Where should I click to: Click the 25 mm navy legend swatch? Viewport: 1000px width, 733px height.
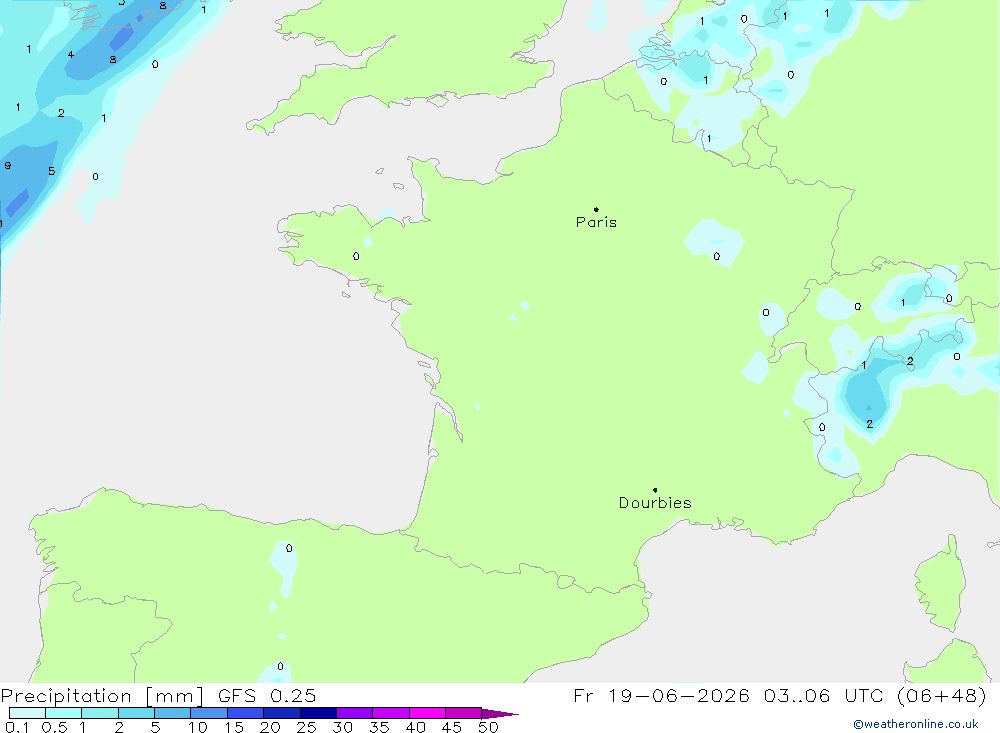pos(318,713)
